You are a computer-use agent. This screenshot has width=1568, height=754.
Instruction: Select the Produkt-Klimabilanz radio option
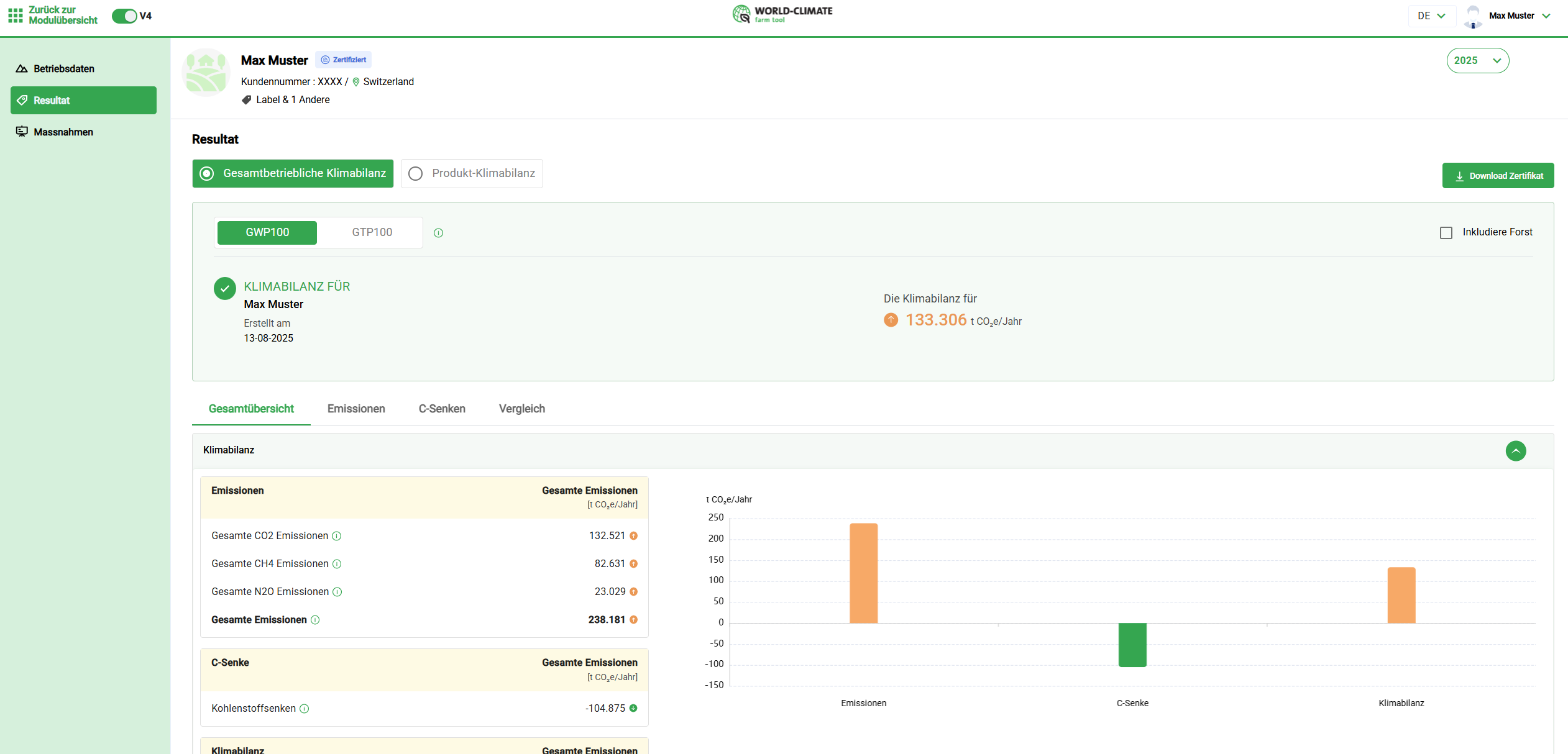[416, 174]
